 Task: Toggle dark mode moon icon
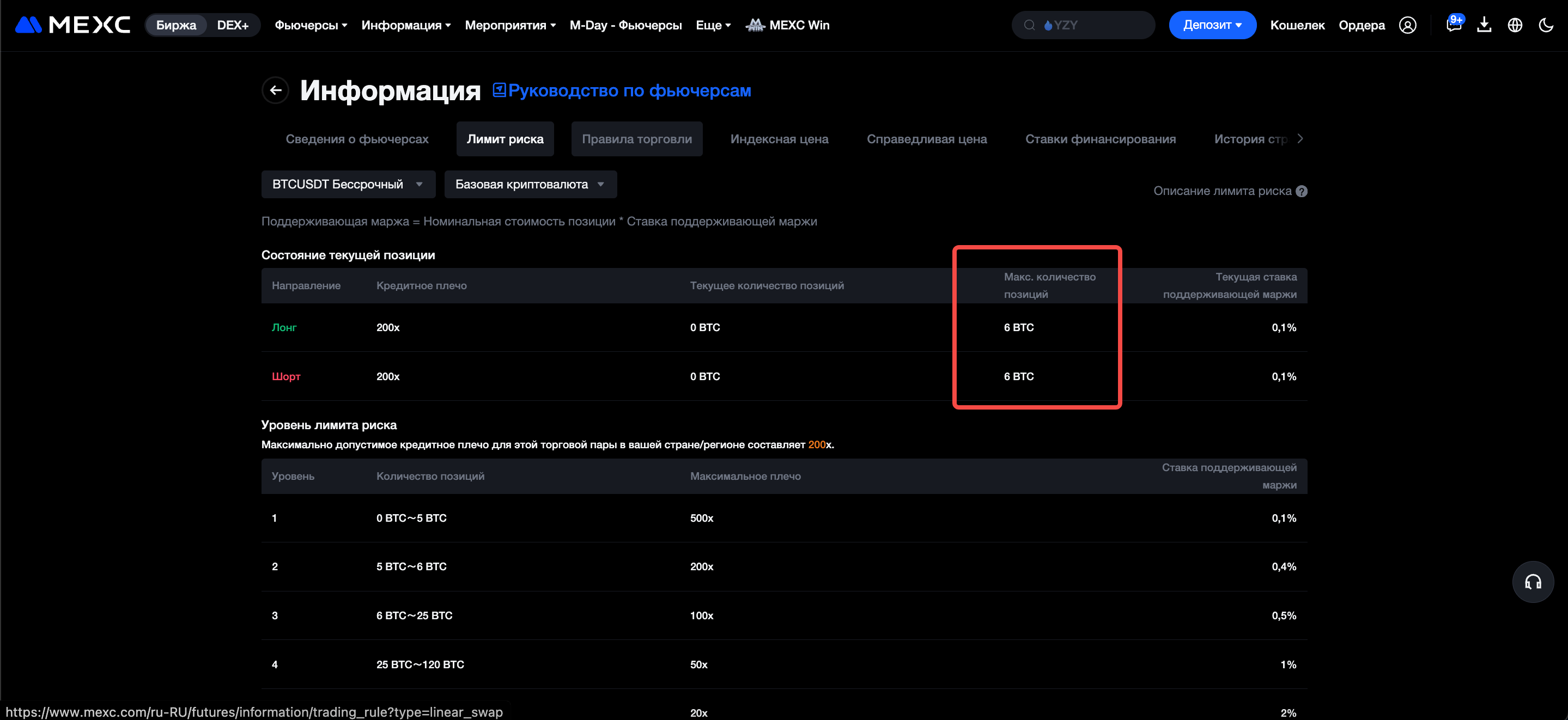(x=1546, y=25)
